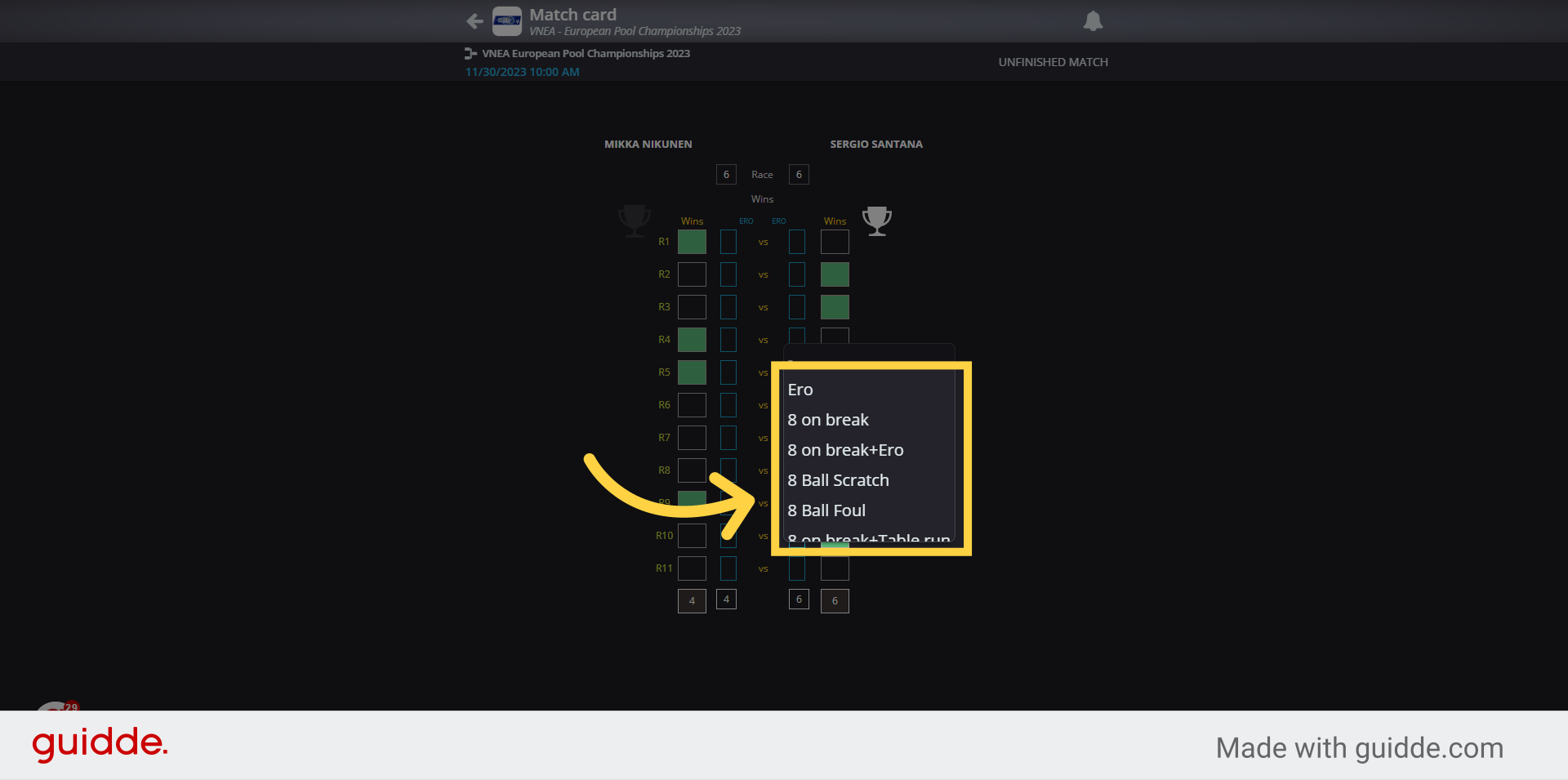Viewport: 1568px width, 780px height.
Task: Open Mikka Nikunen's R7 ERO box
Action: coord(728,438)
